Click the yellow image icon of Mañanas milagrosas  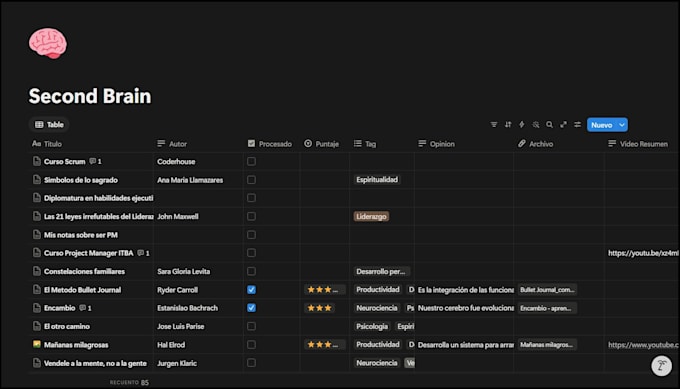pos(37,344)
